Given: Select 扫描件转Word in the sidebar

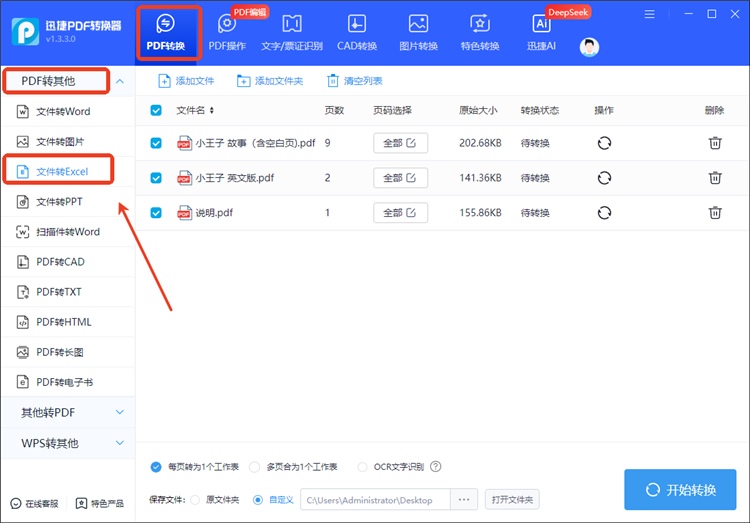Looking at the screenshot, I should click(67, 232).
